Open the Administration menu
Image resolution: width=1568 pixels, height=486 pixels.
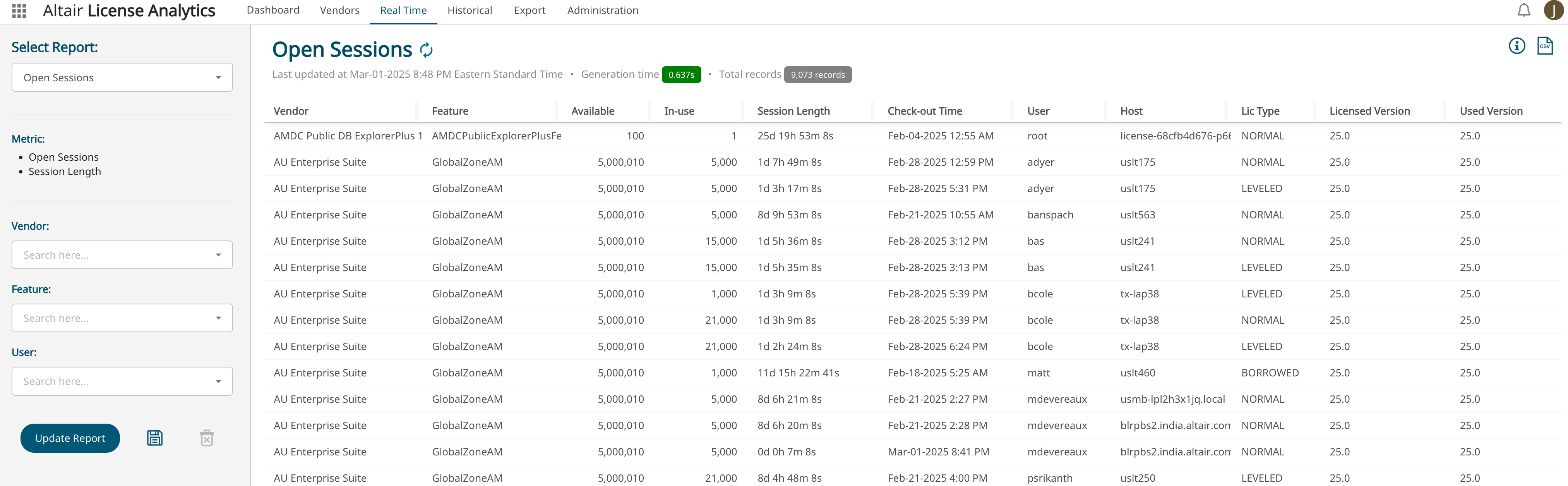tap(602, 10)
